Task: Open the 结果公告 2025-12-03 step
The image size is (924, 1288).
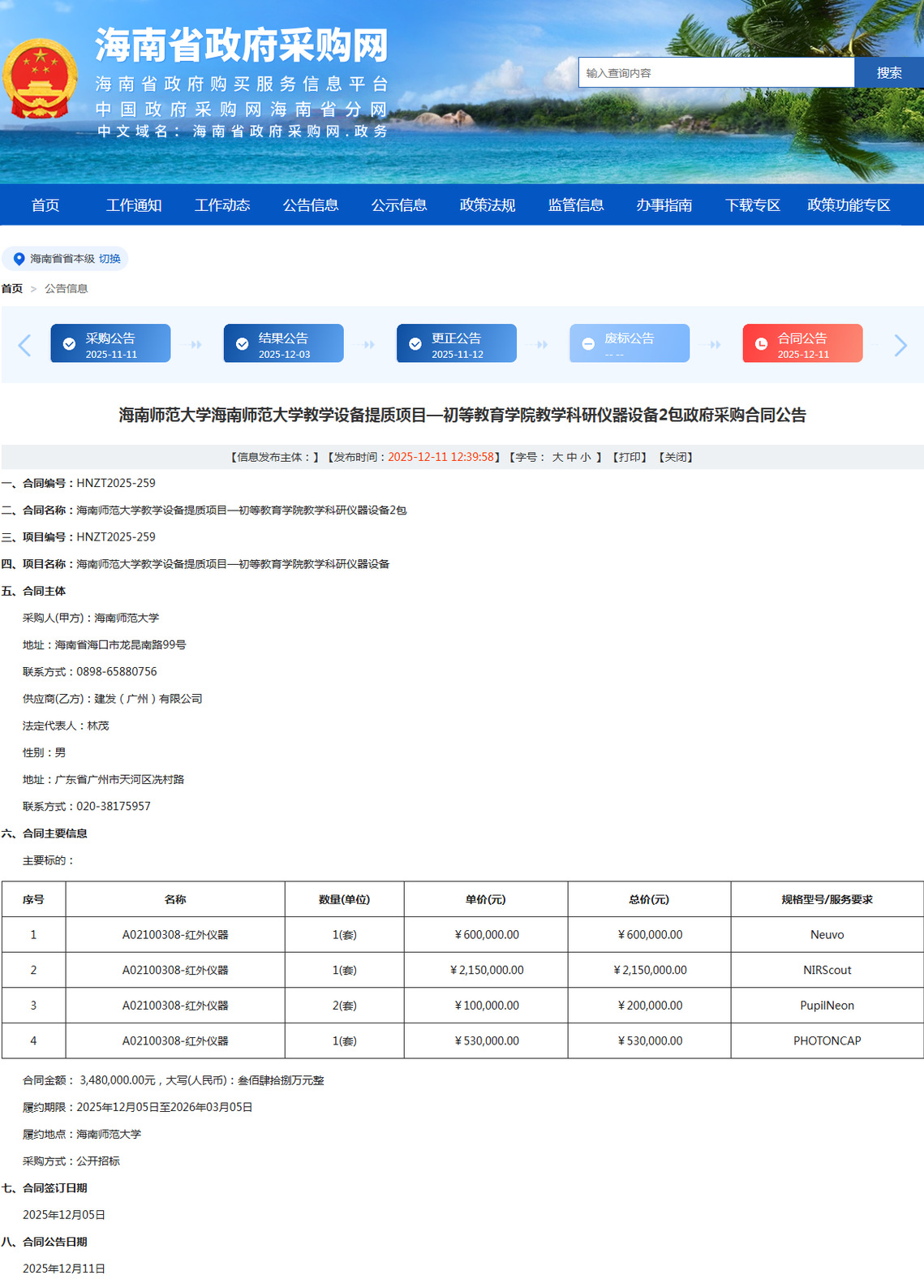Action: tap(283, 344)
